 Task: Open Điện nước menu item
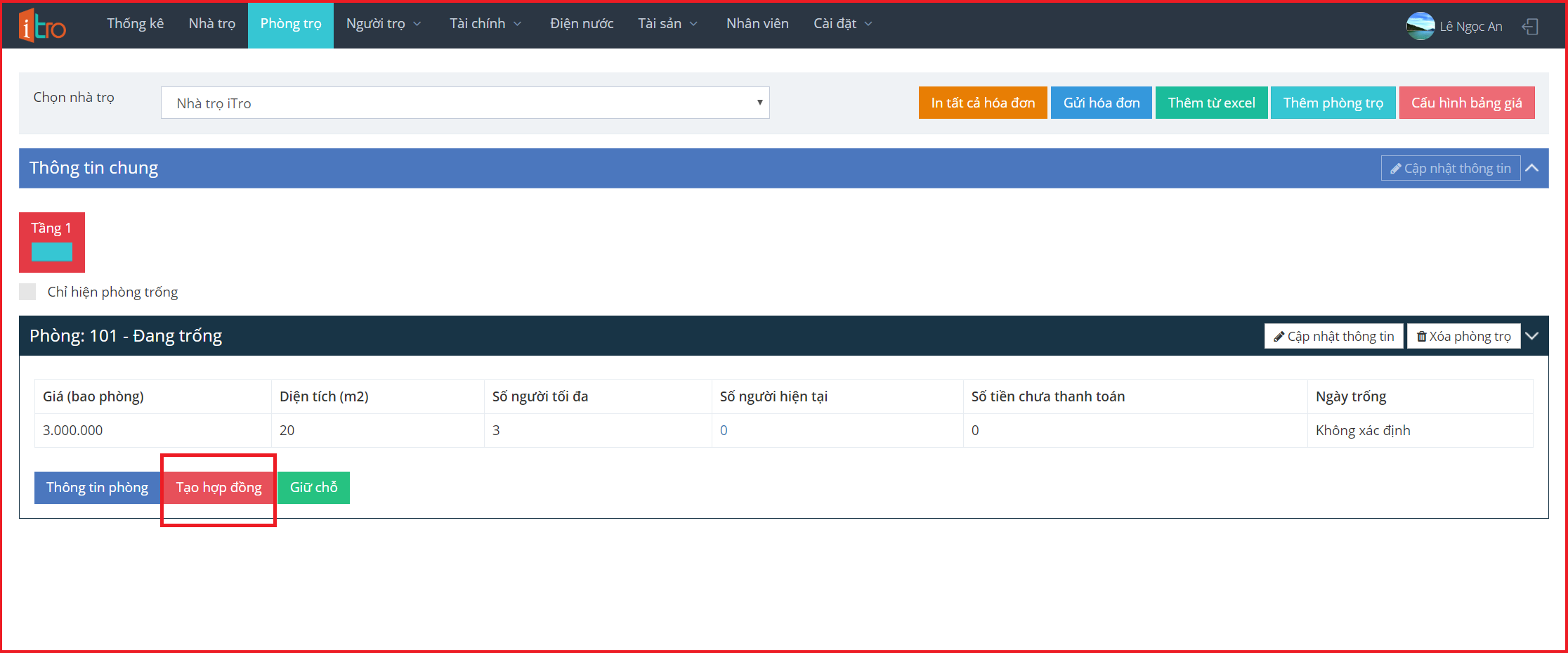click(x=581, y=24)
